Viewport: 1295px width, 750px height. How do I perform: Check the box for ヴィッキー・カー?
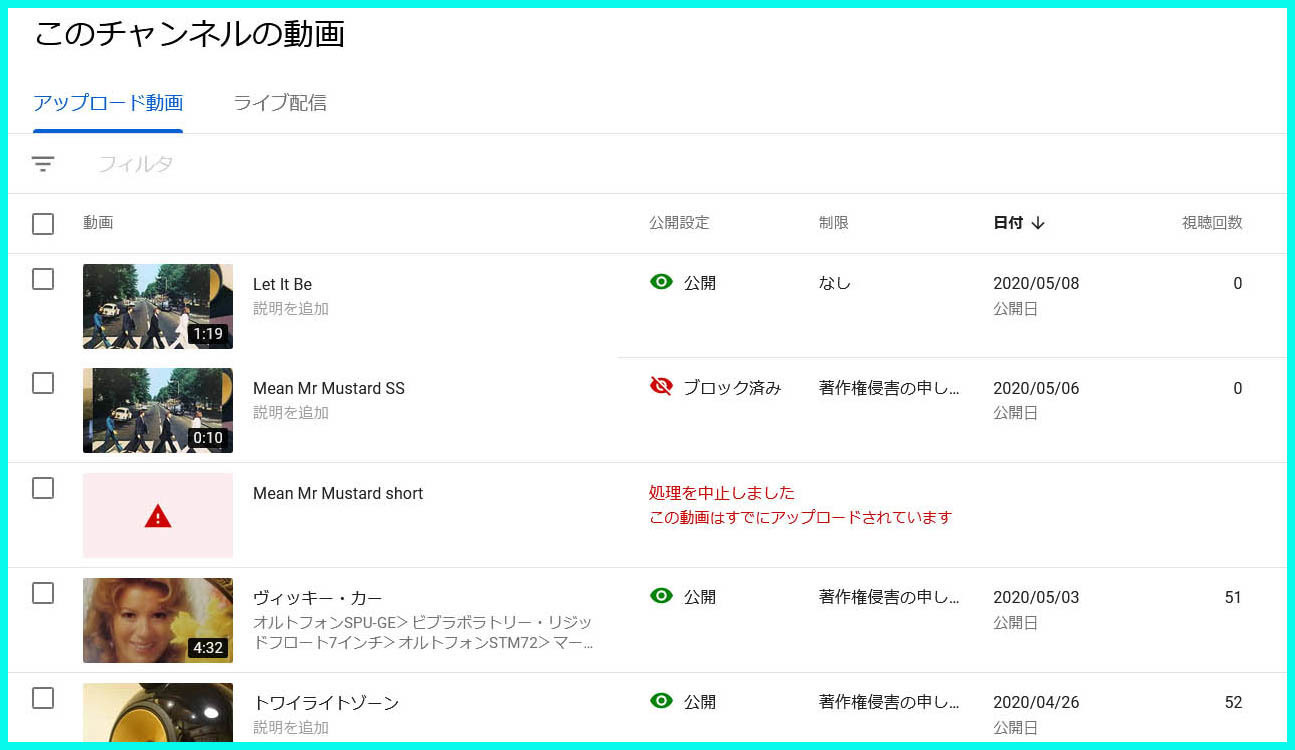click(43, 593)
